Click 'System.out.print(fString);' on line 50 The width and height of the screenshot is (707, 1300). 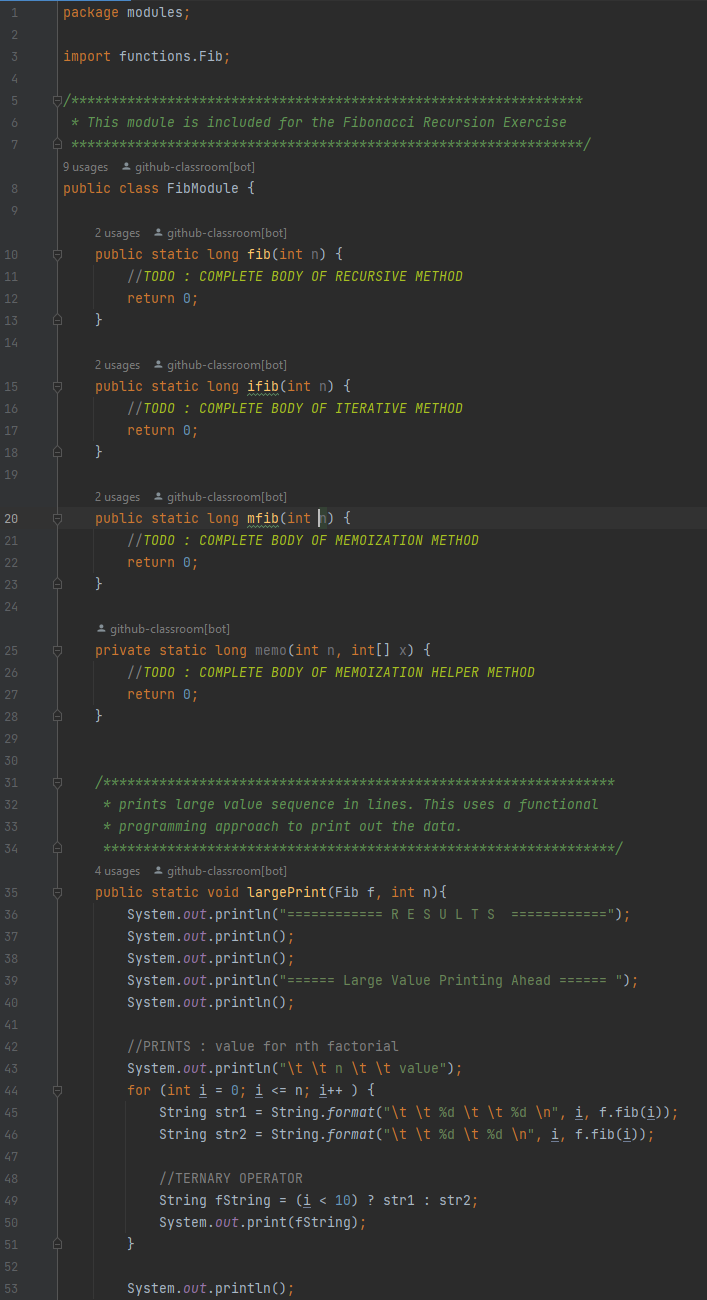pos(263,1222)
